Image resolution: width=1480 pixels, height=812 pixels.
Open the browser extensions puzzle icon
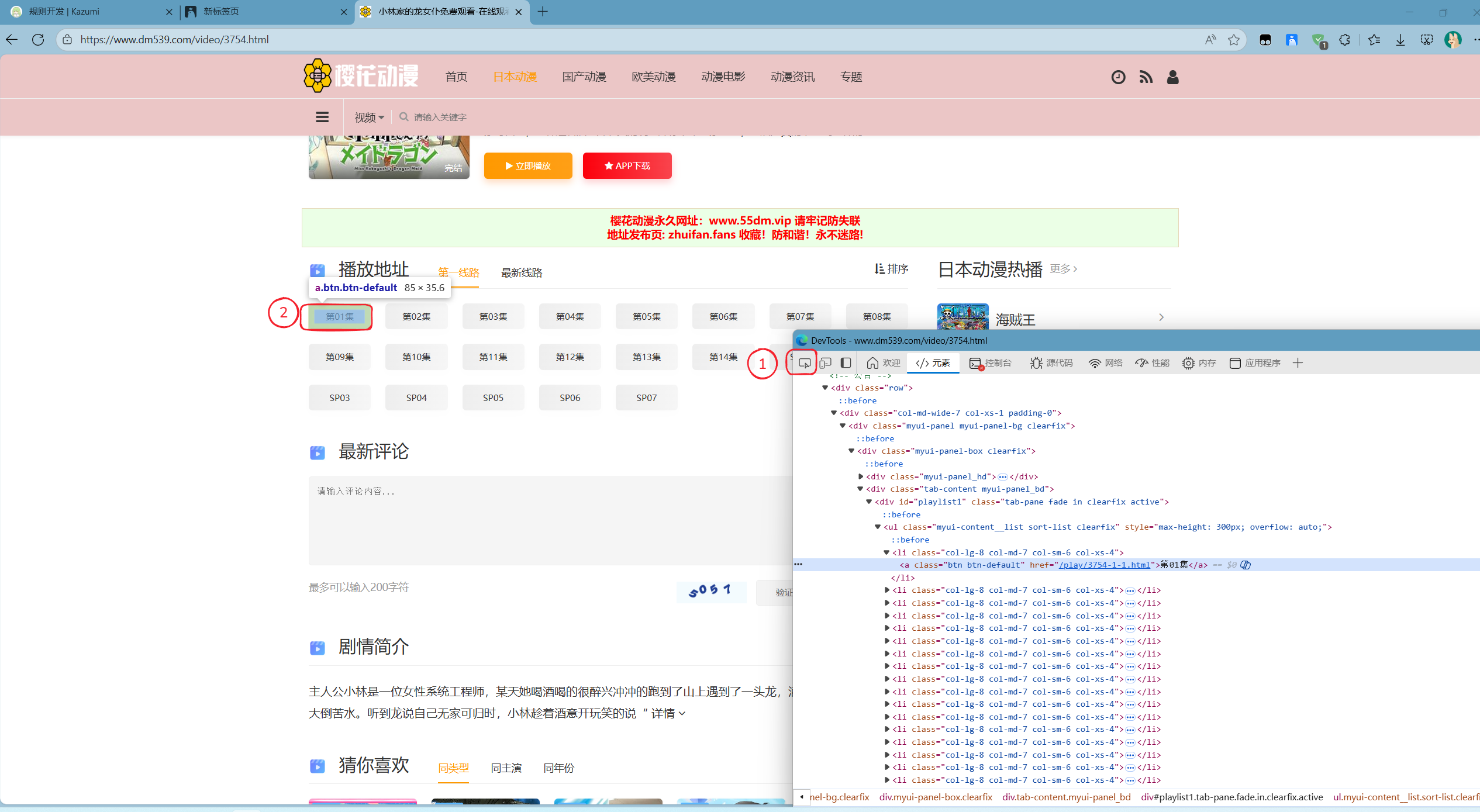(1344, 40)
